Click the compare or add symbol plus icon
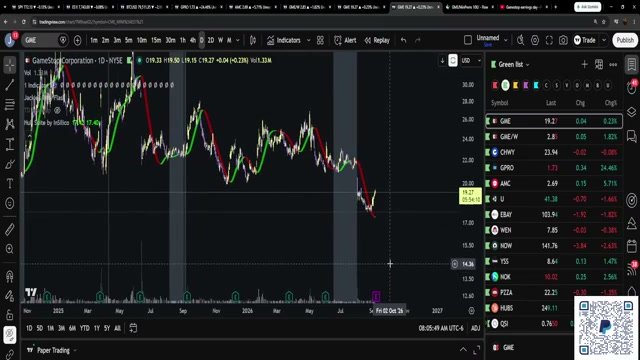640x360 pixels. 77,40
